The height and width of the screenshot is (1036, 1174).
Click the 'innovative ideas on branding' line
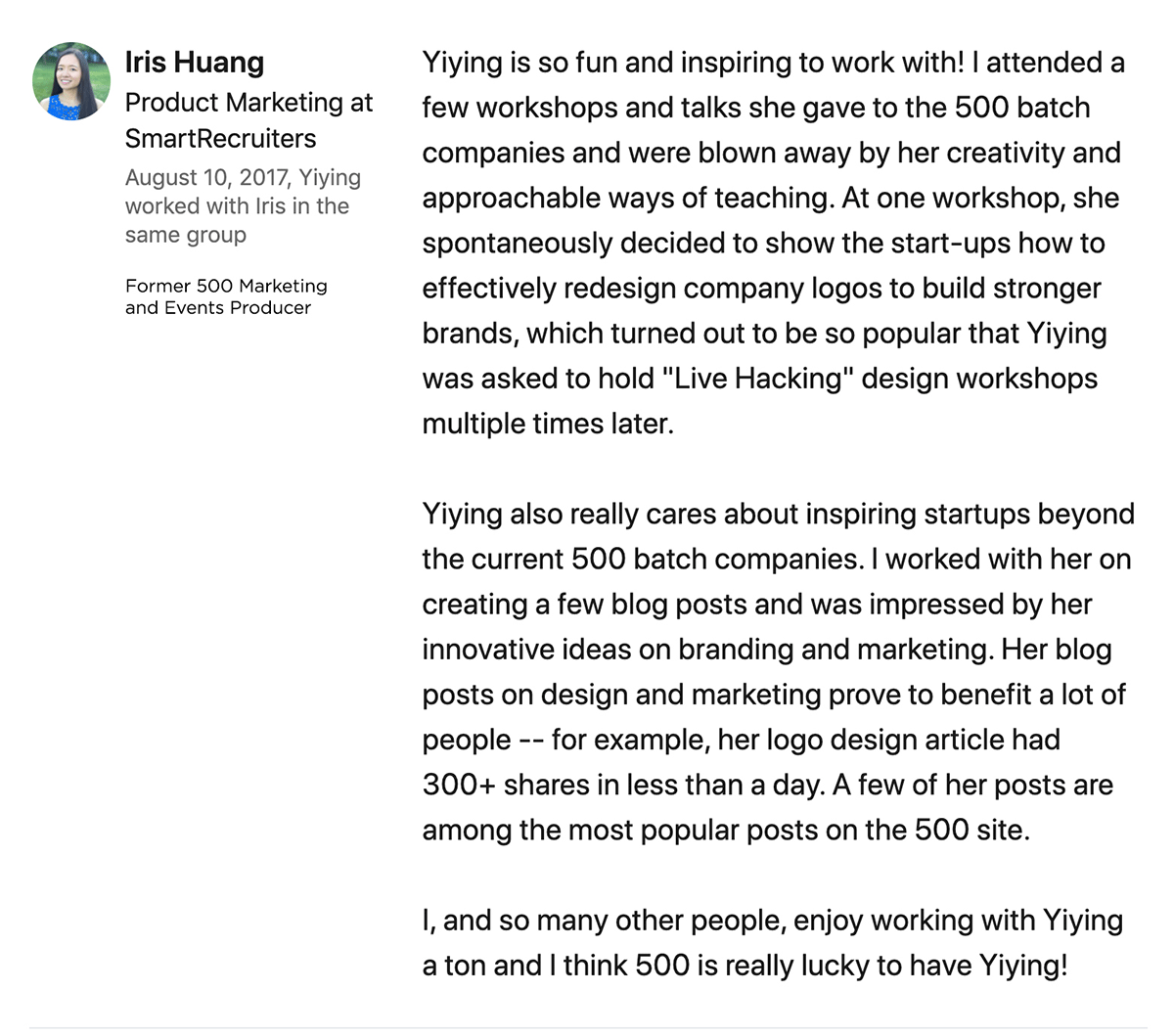[x=767, y=650]
